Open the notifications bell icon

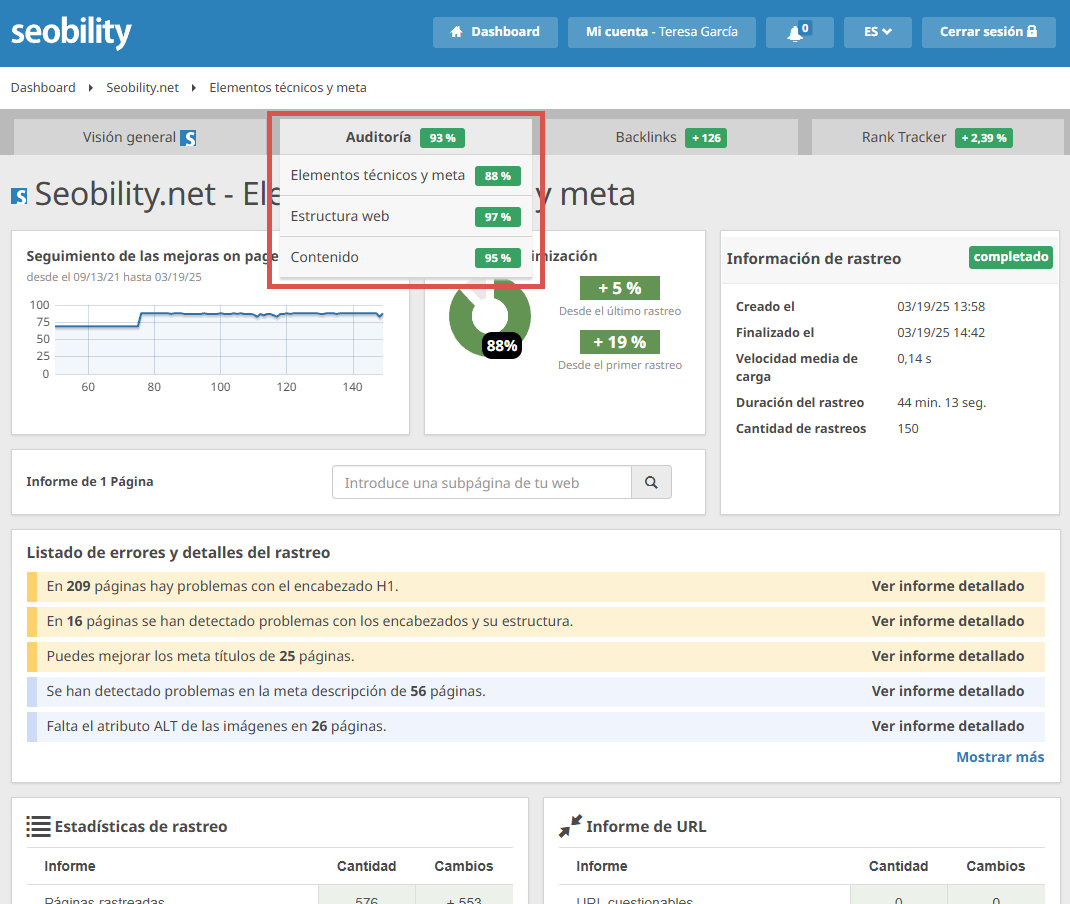tap(799, 32)
